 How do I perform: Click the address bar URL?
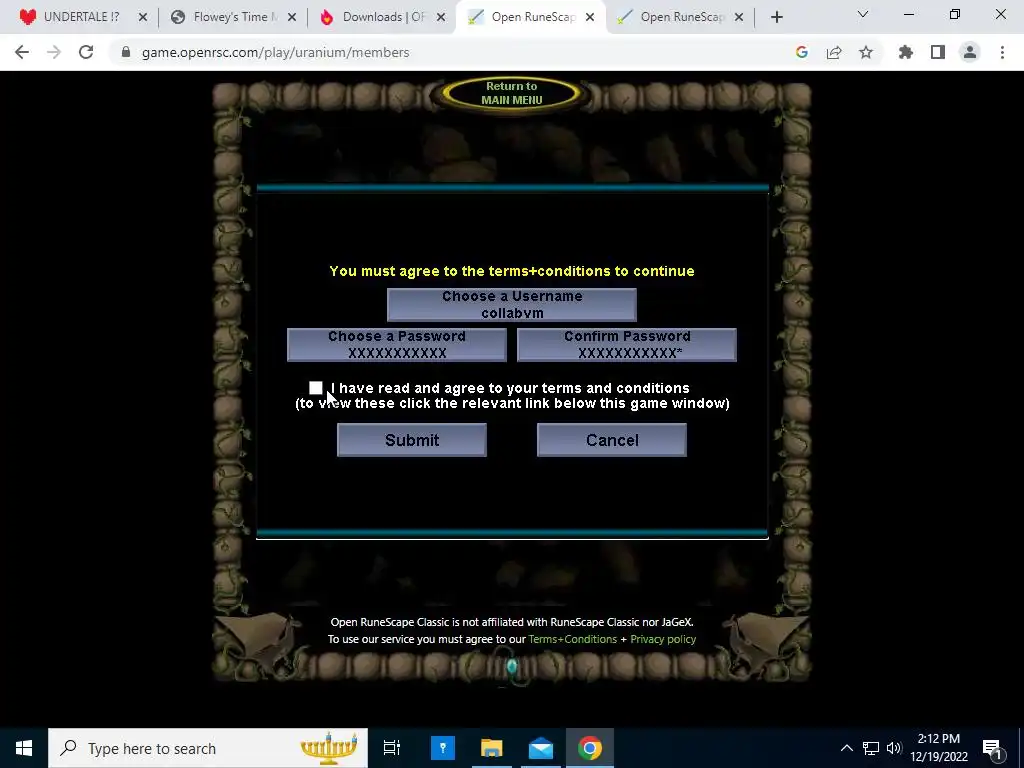[276, 52]
